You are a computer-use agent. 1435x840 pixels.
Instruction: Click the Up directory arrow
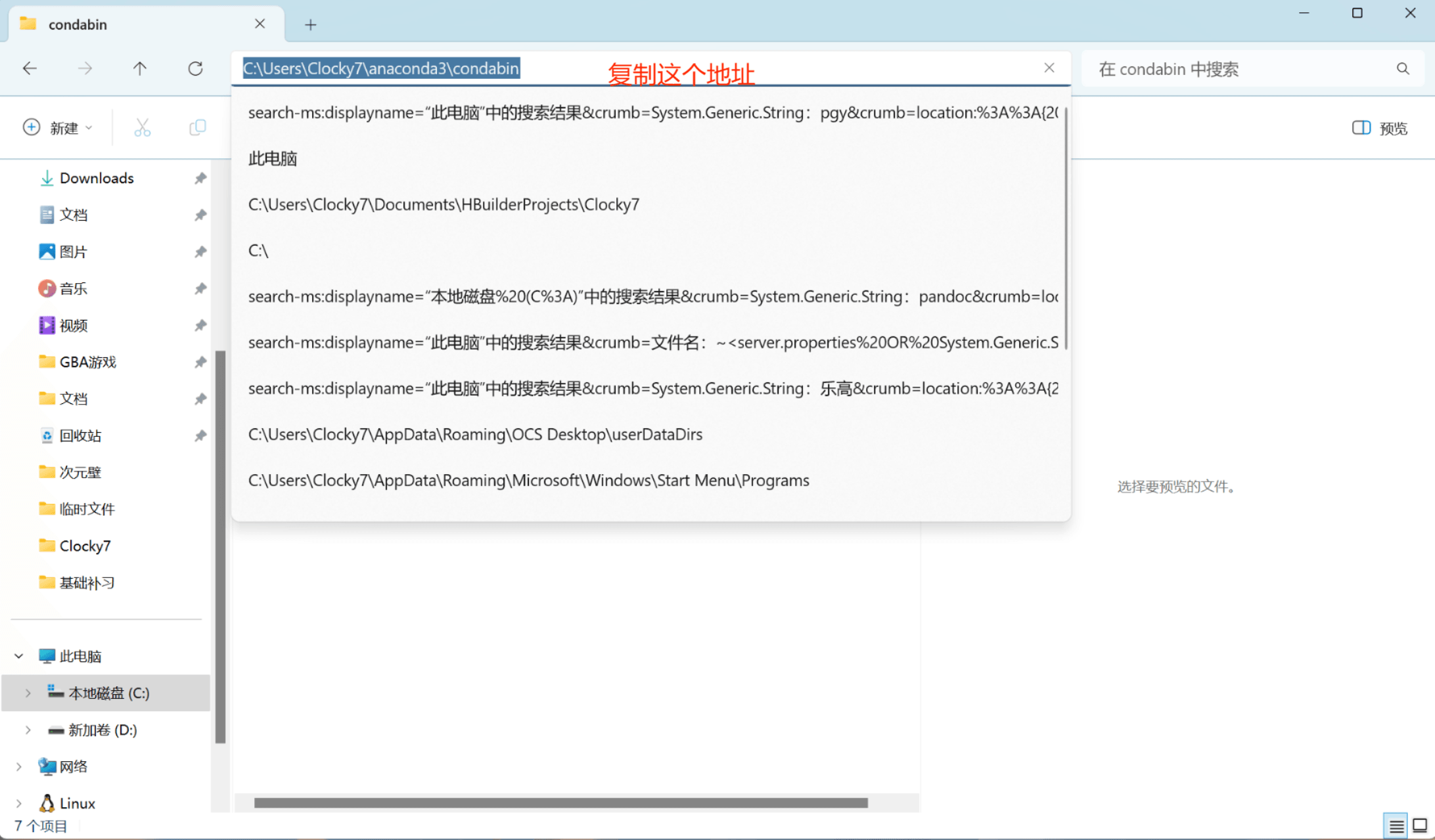(139, 68)
